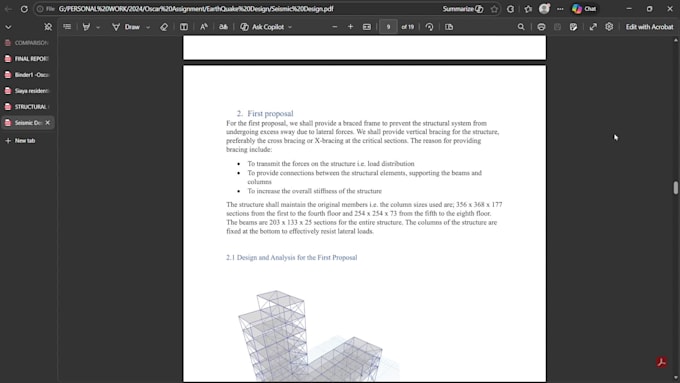Viewport: 680px width, 383px height.
Task: Expand the Highlight color dropdown
Action: [98, 27]
